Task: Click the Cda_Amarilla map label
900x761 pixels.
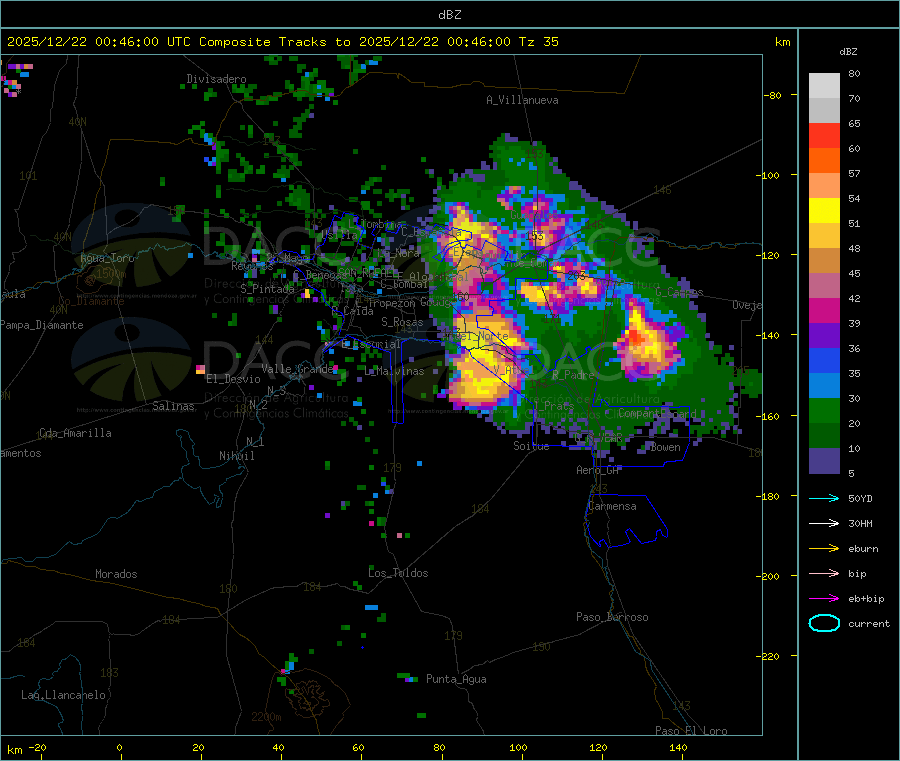Action: (x=75, y=433)
